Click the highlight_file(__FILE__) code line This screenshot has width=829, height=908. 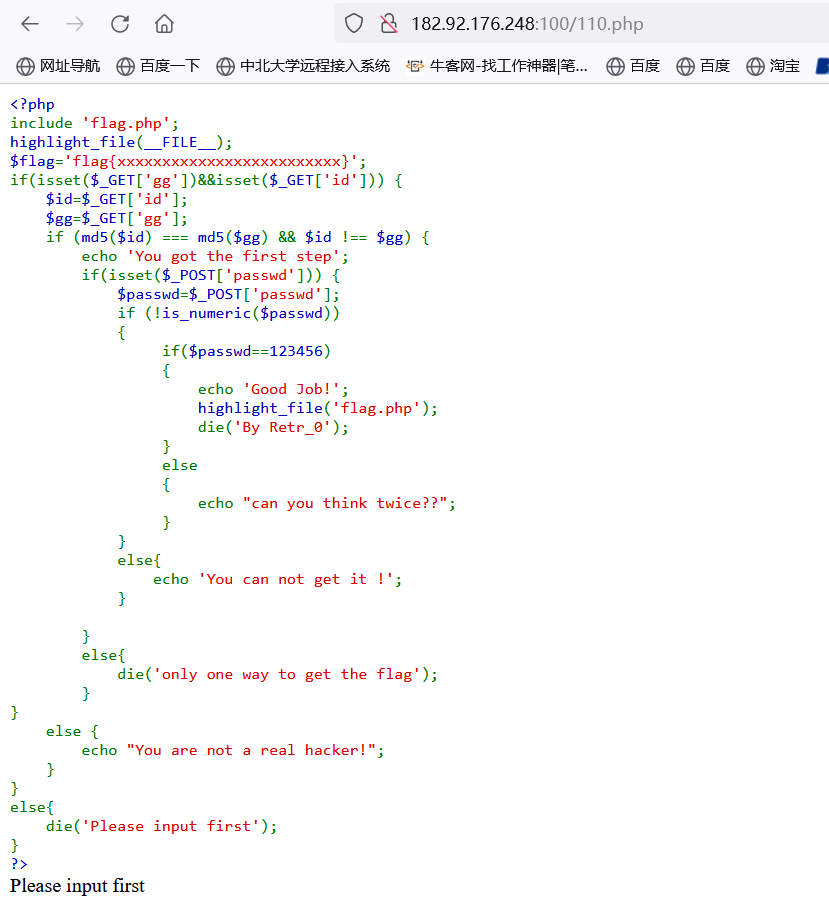tap(121, 142)
